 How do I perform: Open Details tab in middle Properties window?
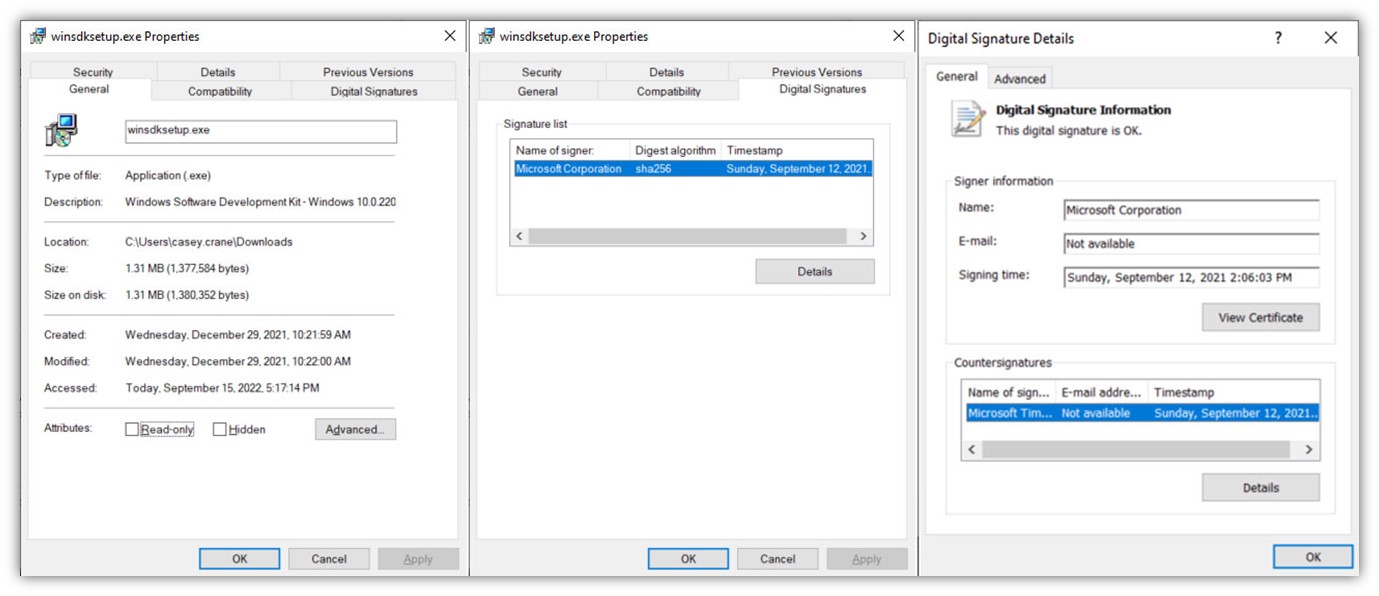(x=667, y=72)
